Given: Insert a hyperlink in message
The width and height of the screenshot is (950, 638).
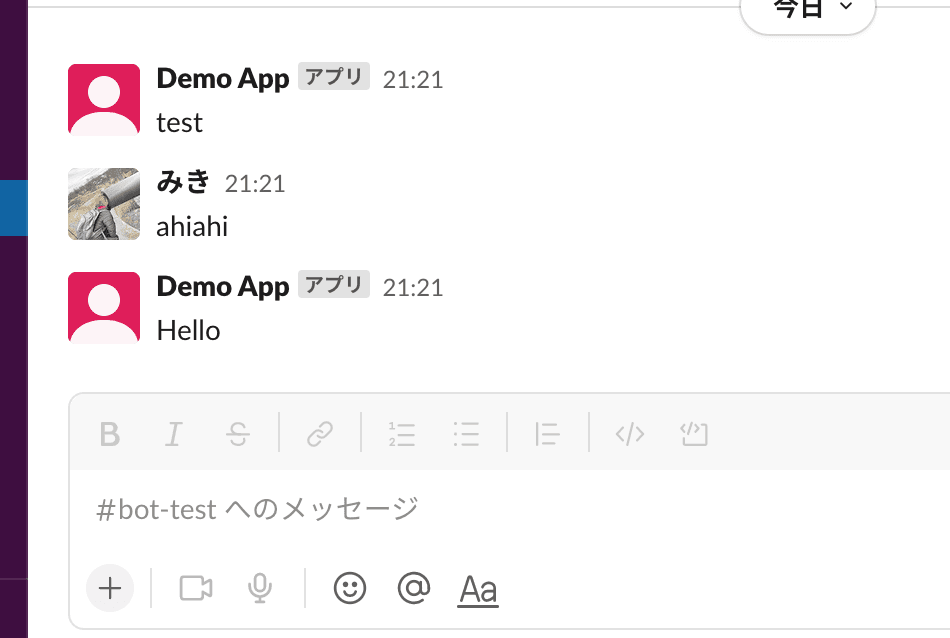Looking at the screenshot, I should (x=320, y=434).
